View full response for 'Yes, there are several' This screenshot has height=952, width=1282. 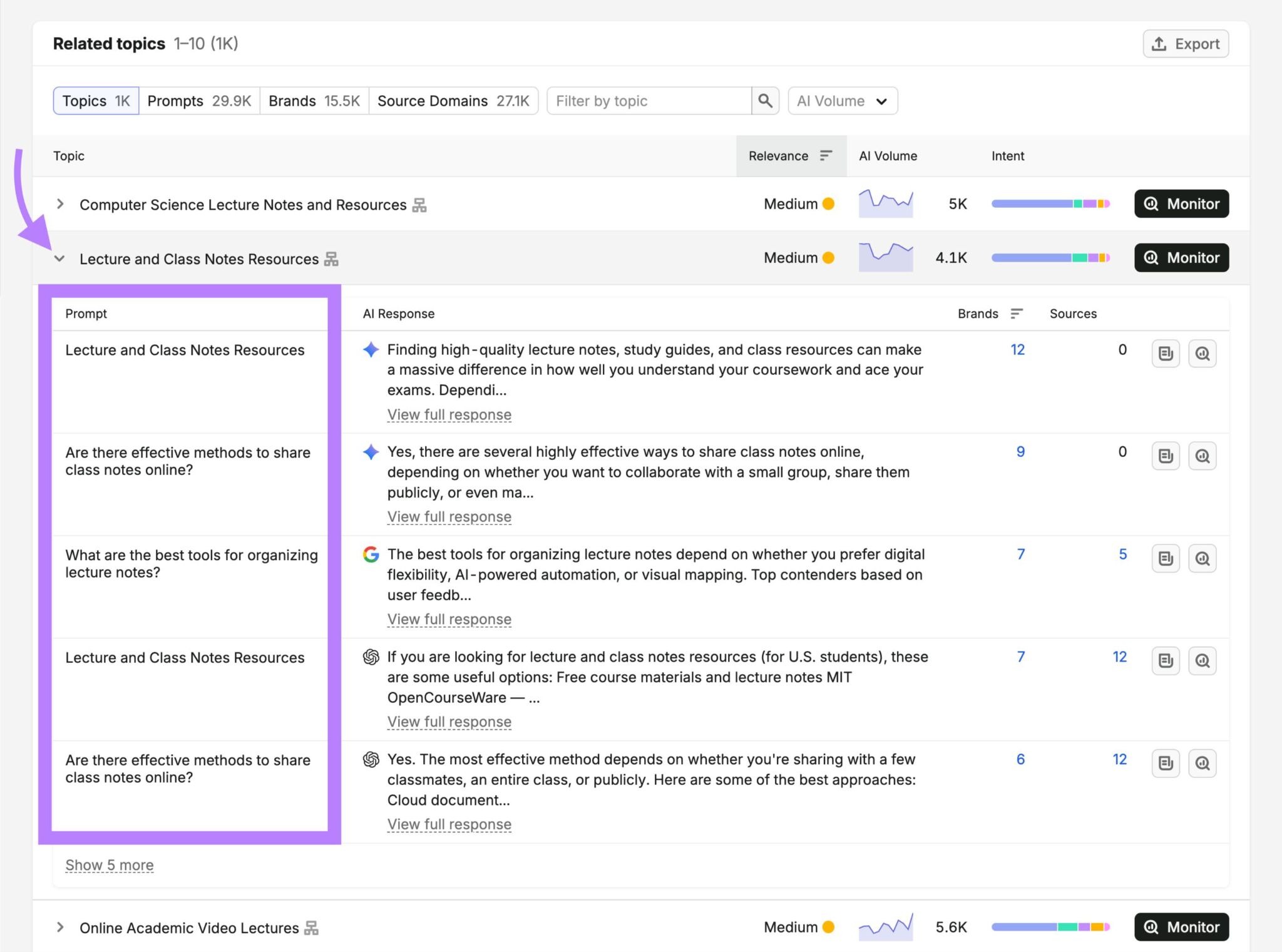coord(449,517)
